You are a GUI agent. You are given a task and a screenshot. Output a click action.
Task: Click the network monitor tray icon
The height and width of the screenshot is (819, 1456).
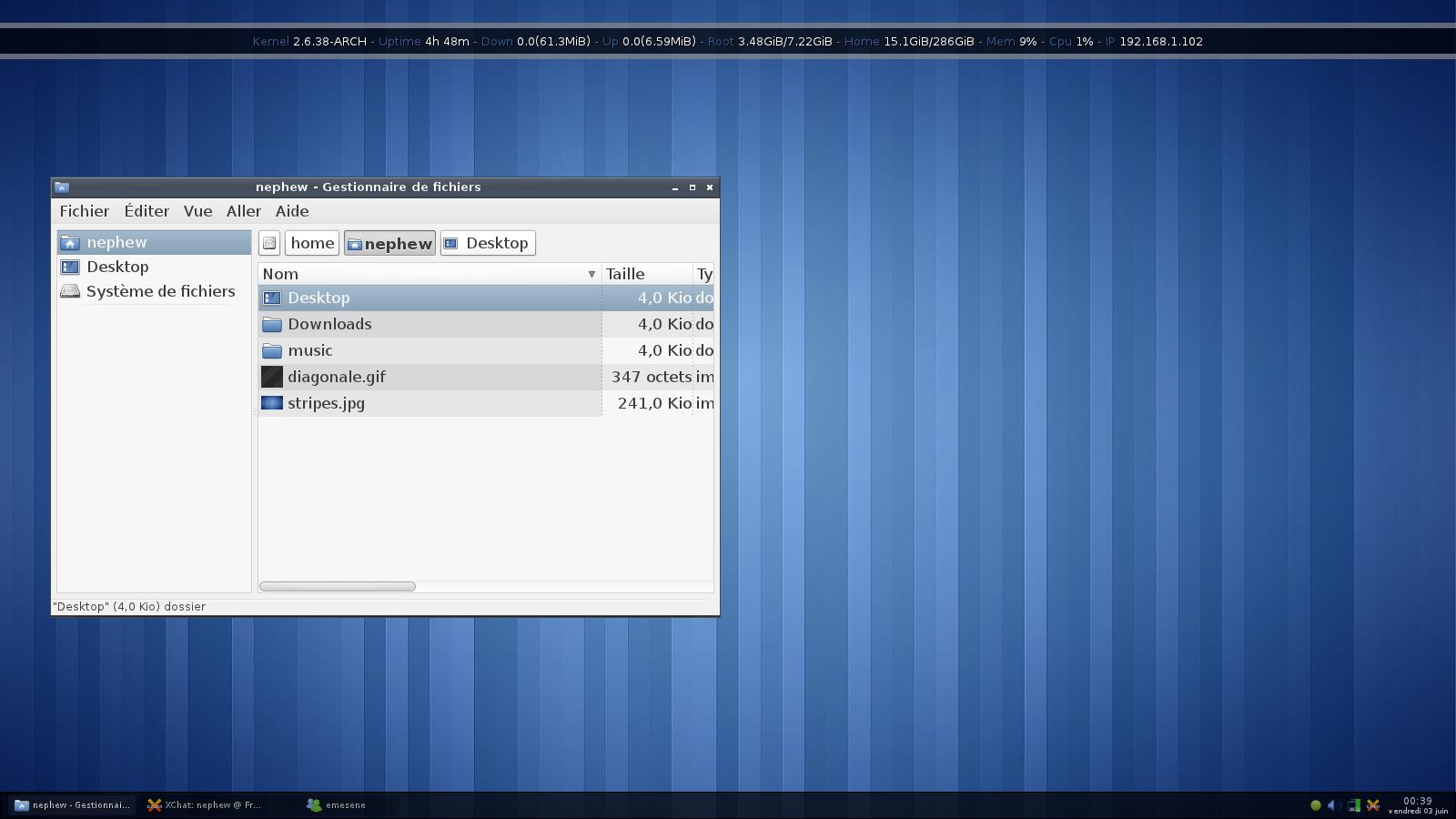click(1353, 805)
